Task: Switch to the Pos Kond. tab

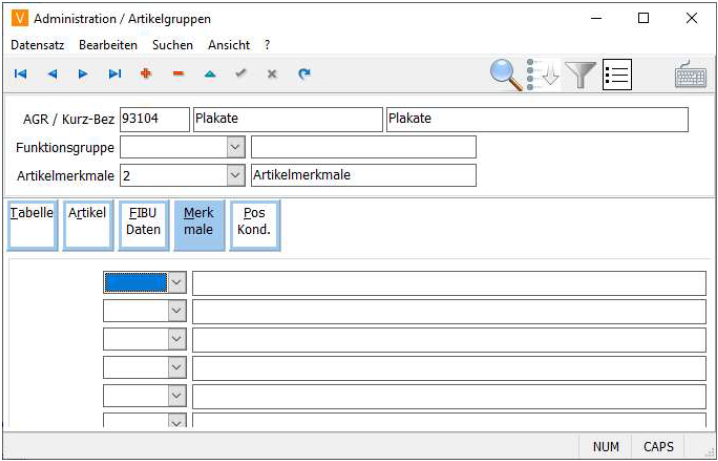Action: click(254, 224)
